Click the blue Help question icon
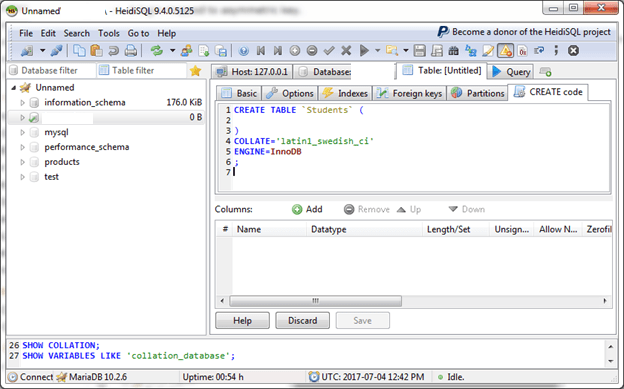The height and width of the screenshot is (389, 624). point(244,51)
